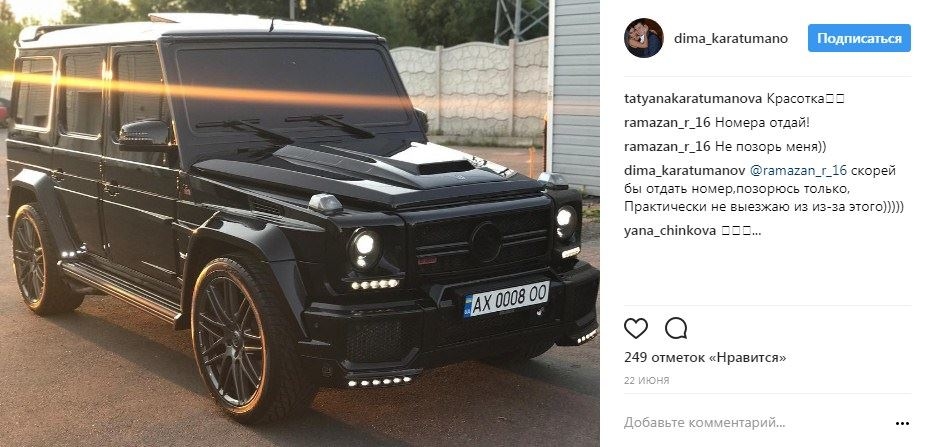View the 249 отметок «Нравится» likes list
933x447 pixels.
[705, 358]
